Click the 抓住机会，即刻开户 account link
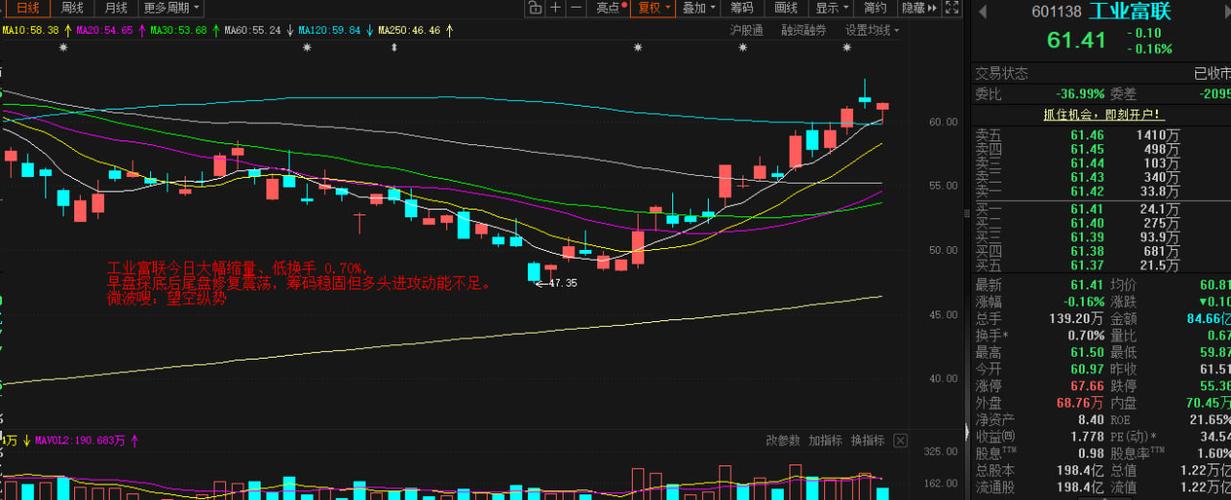The height and width of the screenshot is (500, 1231). 1103,115
